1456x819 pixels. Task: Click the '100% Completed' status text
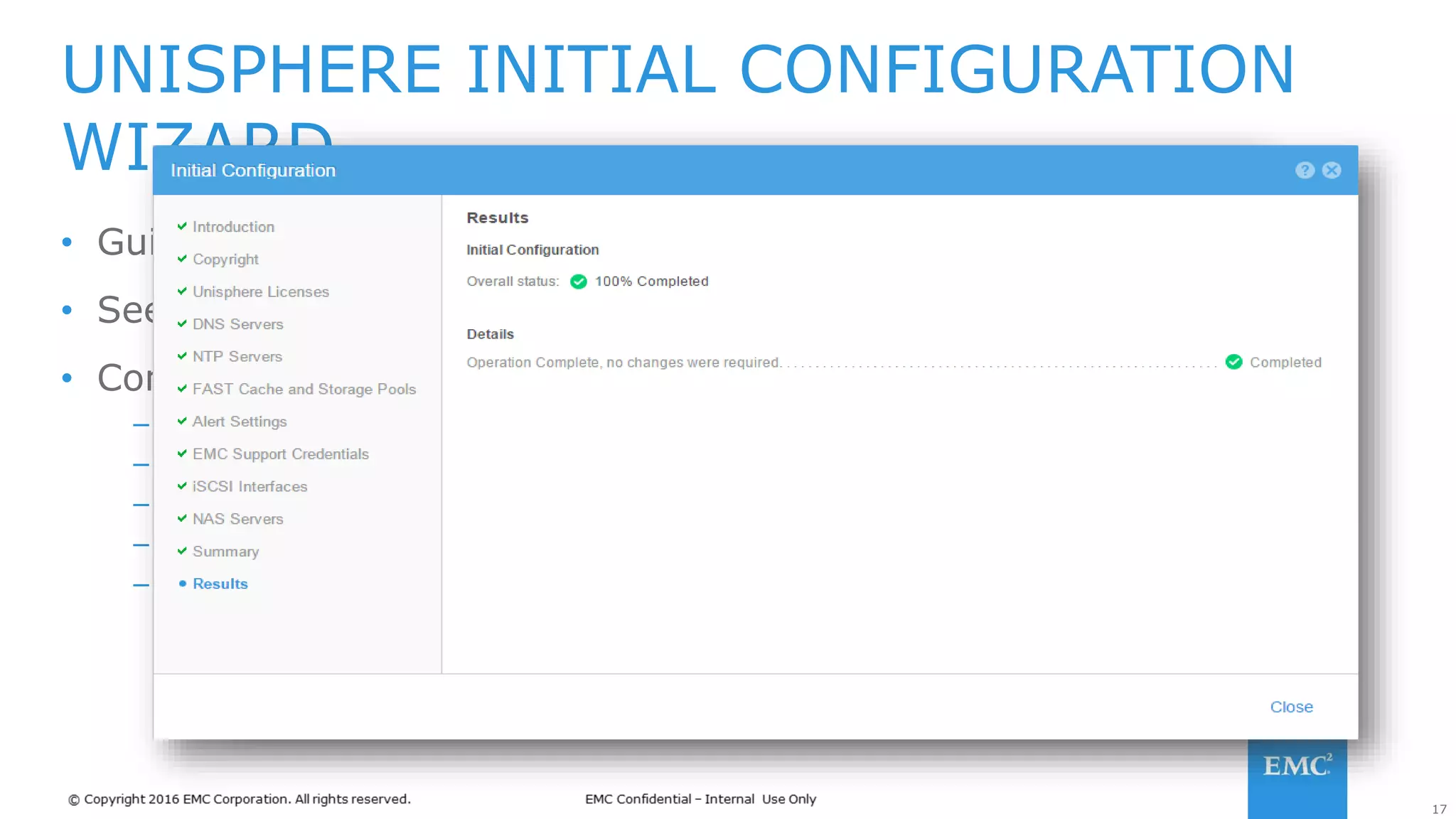pyautogui.click(x=651, y=282)
